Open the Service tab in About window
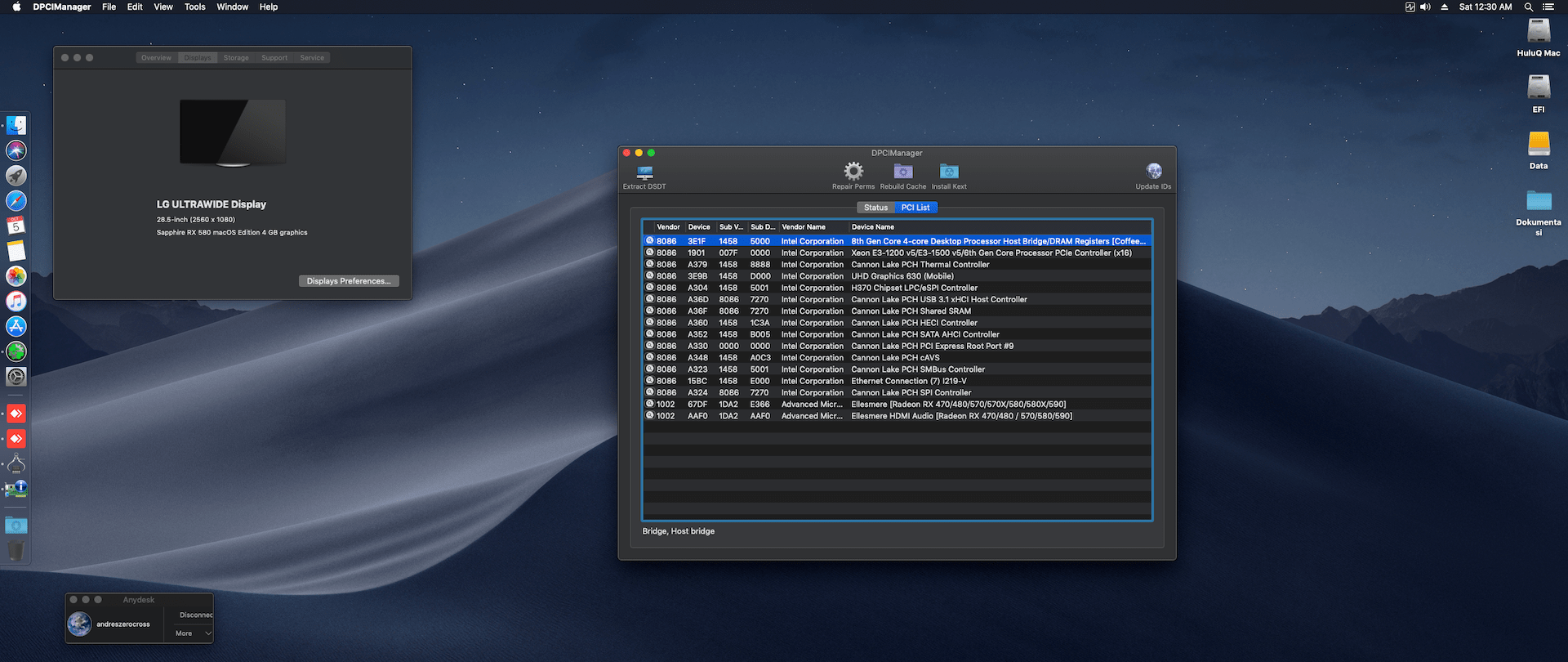Screen dimensions: 1568x662 [x=312, y=58]
